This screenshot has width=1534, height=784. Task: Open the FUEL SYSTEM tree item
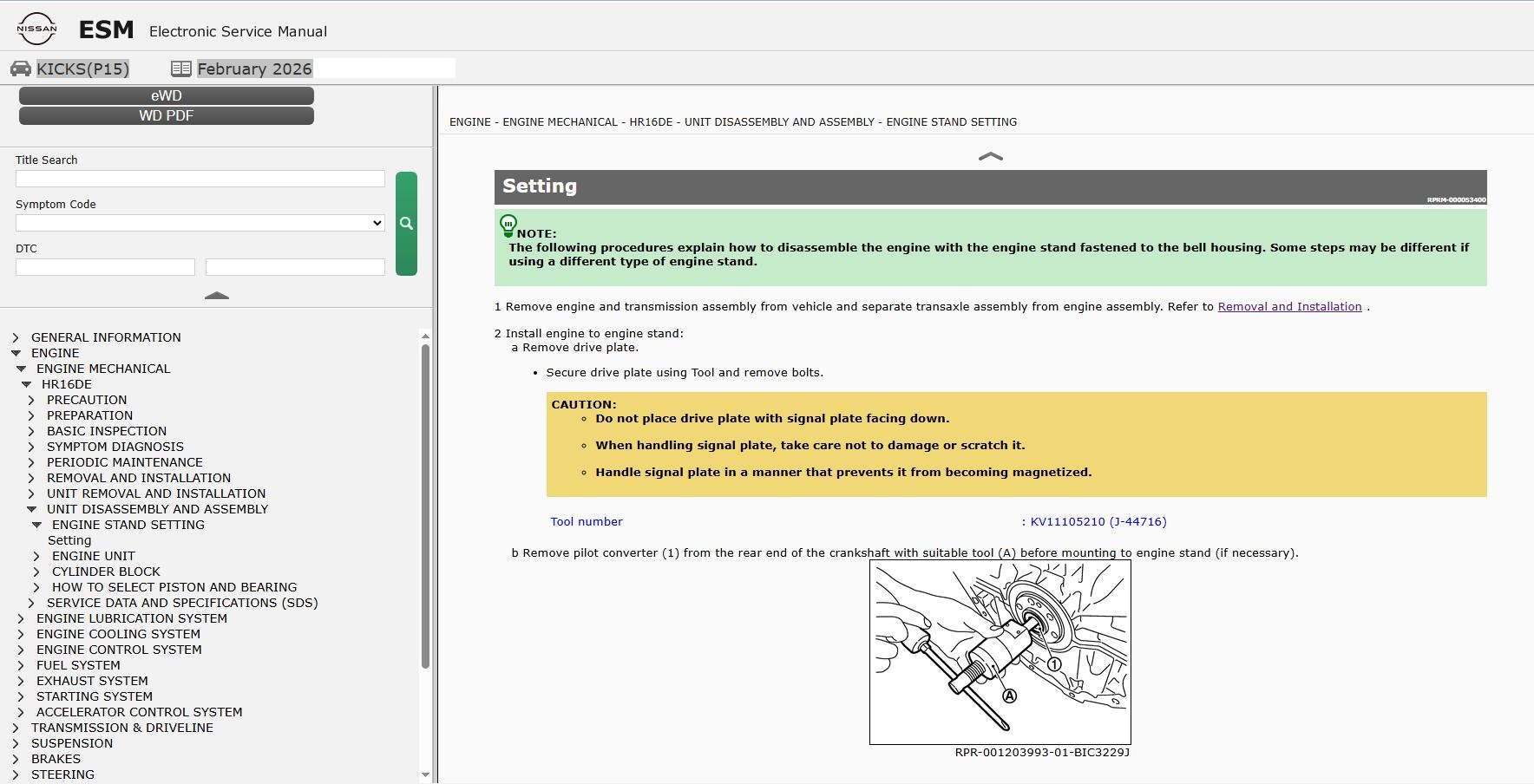point(78,665)
